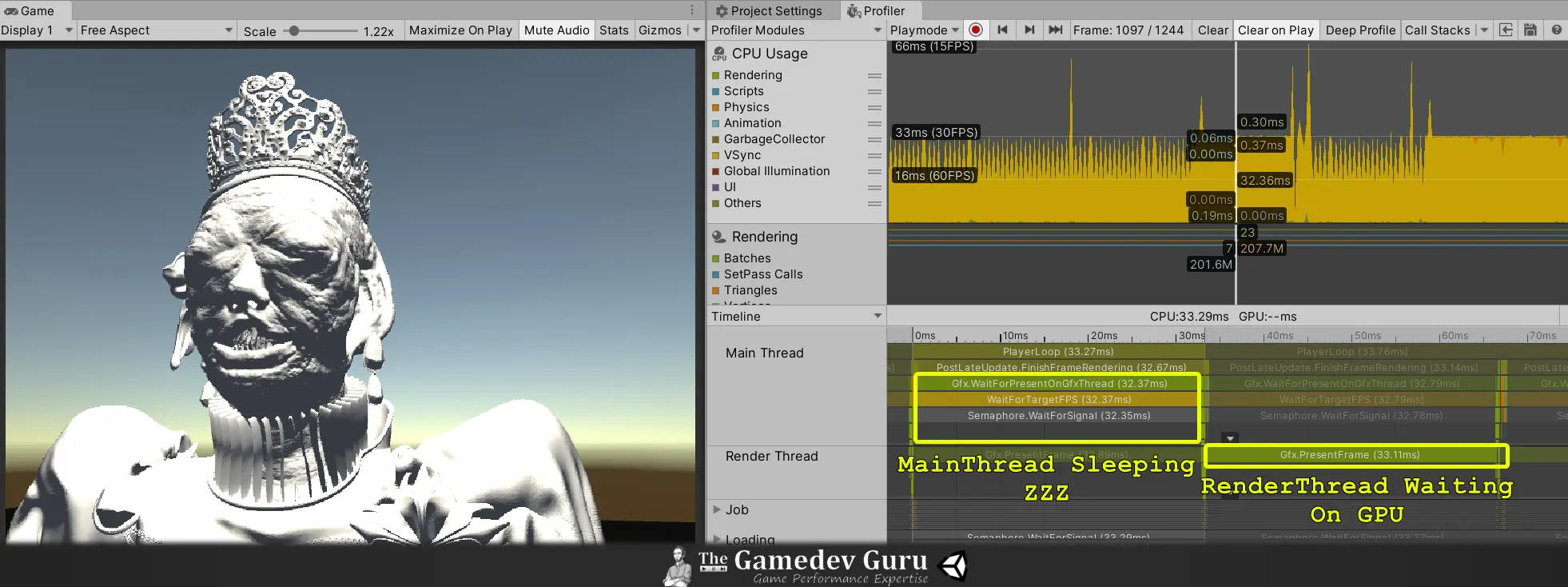Click the Main Thread label
The height and width of the screenshot is (587, 1568).
(765, 353)
